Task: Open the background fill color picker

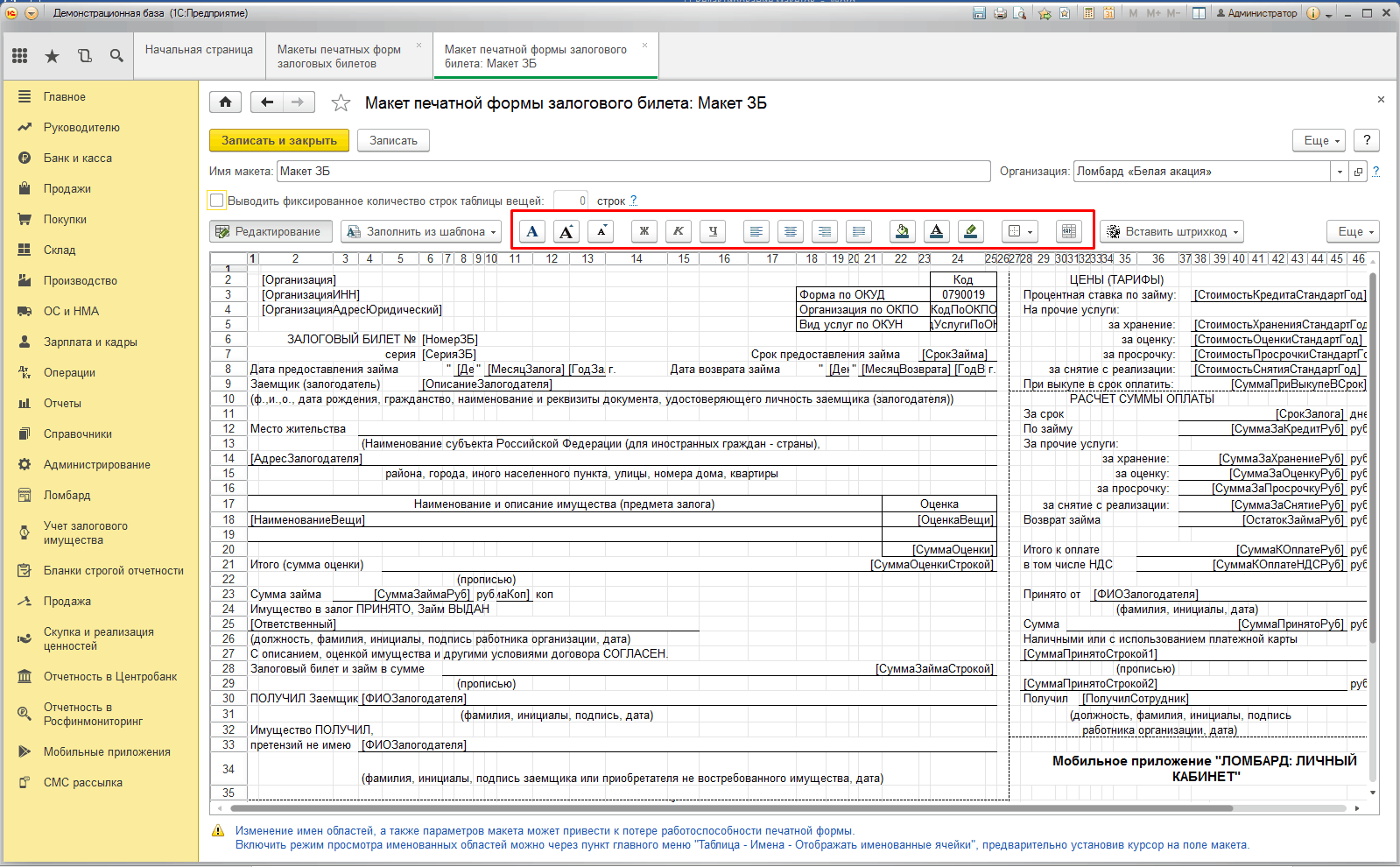Action: pos(902,231)
